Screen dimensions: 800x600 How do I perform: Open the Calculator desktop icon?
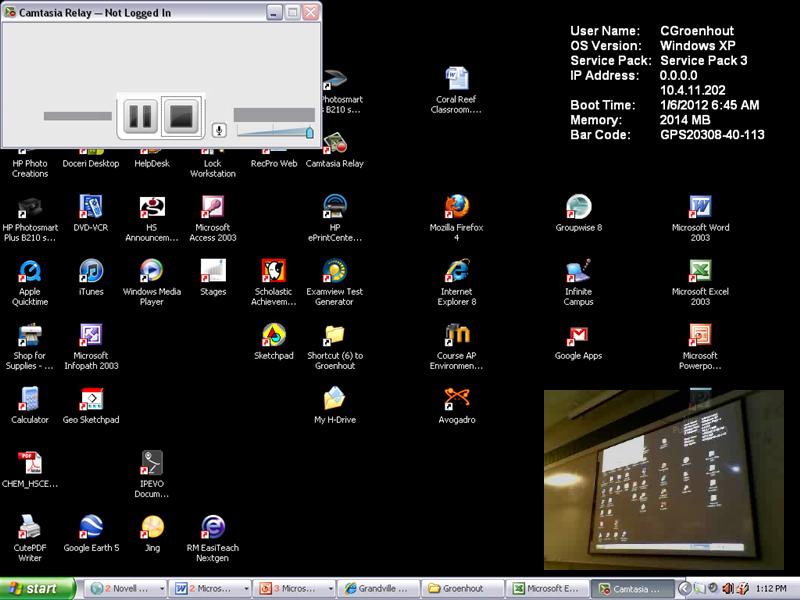pyautogui.click(x=30, y=406)
